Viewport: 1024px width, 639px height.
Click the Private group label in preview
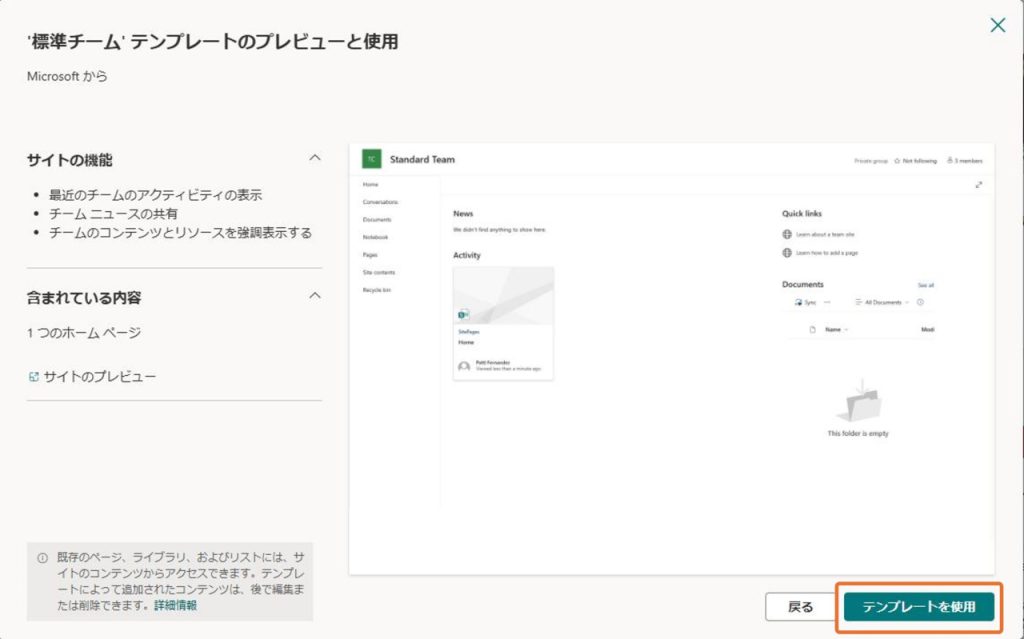pyautogui.click(x=871, y=161)
